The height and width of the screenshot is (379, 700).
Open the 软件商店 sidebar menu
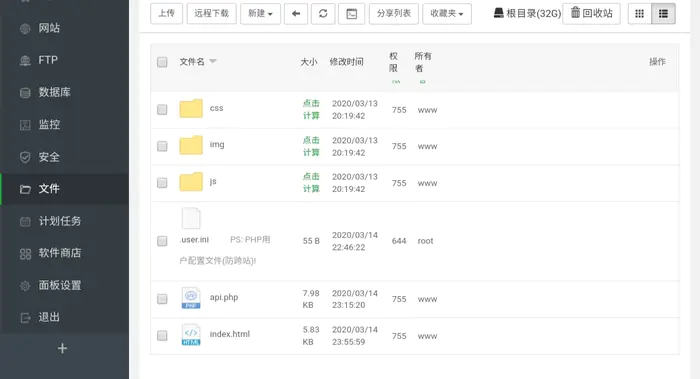coord(64,253)
